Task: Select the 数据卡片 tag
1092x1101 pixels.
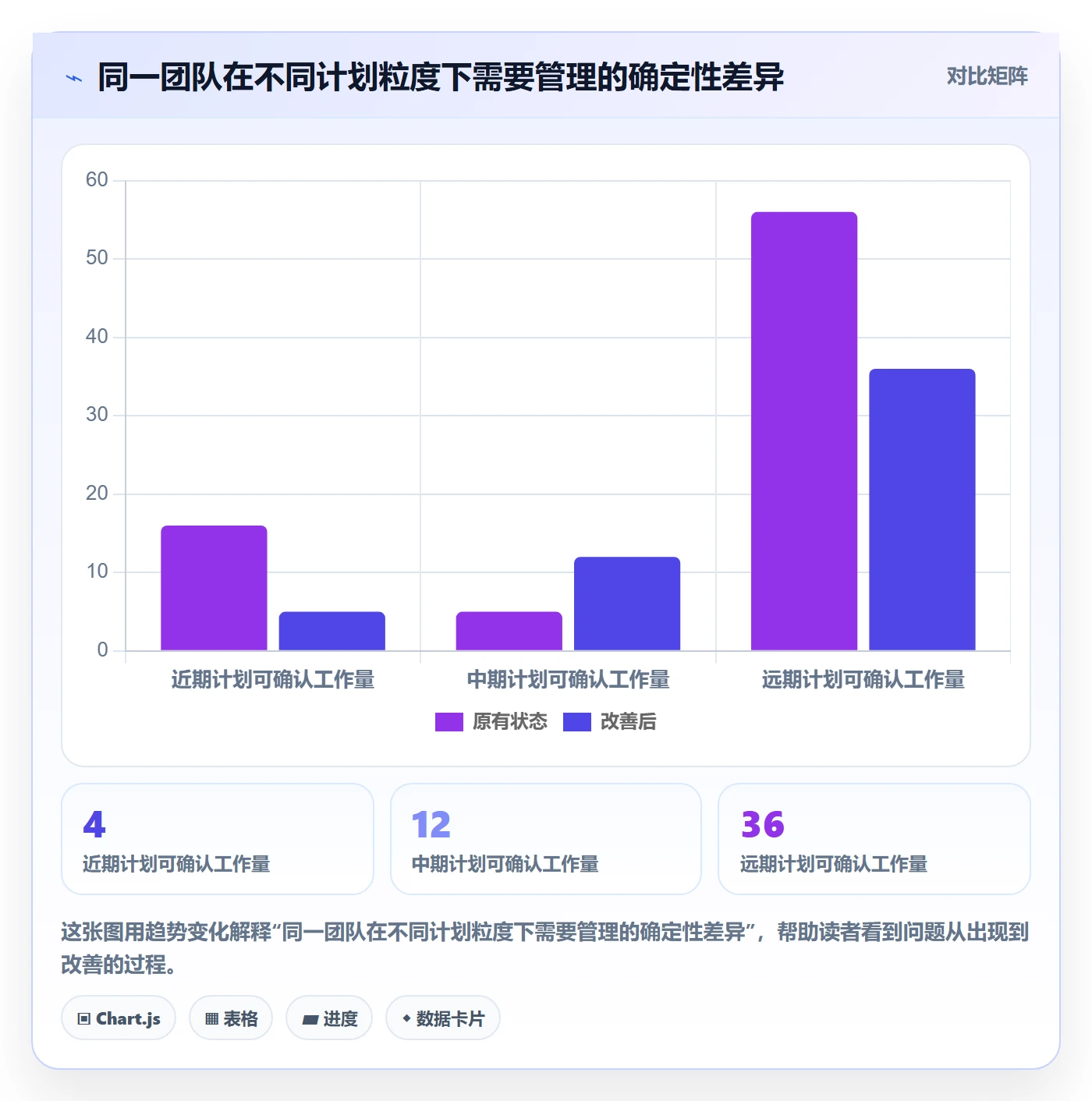Action: [443, 1018]
